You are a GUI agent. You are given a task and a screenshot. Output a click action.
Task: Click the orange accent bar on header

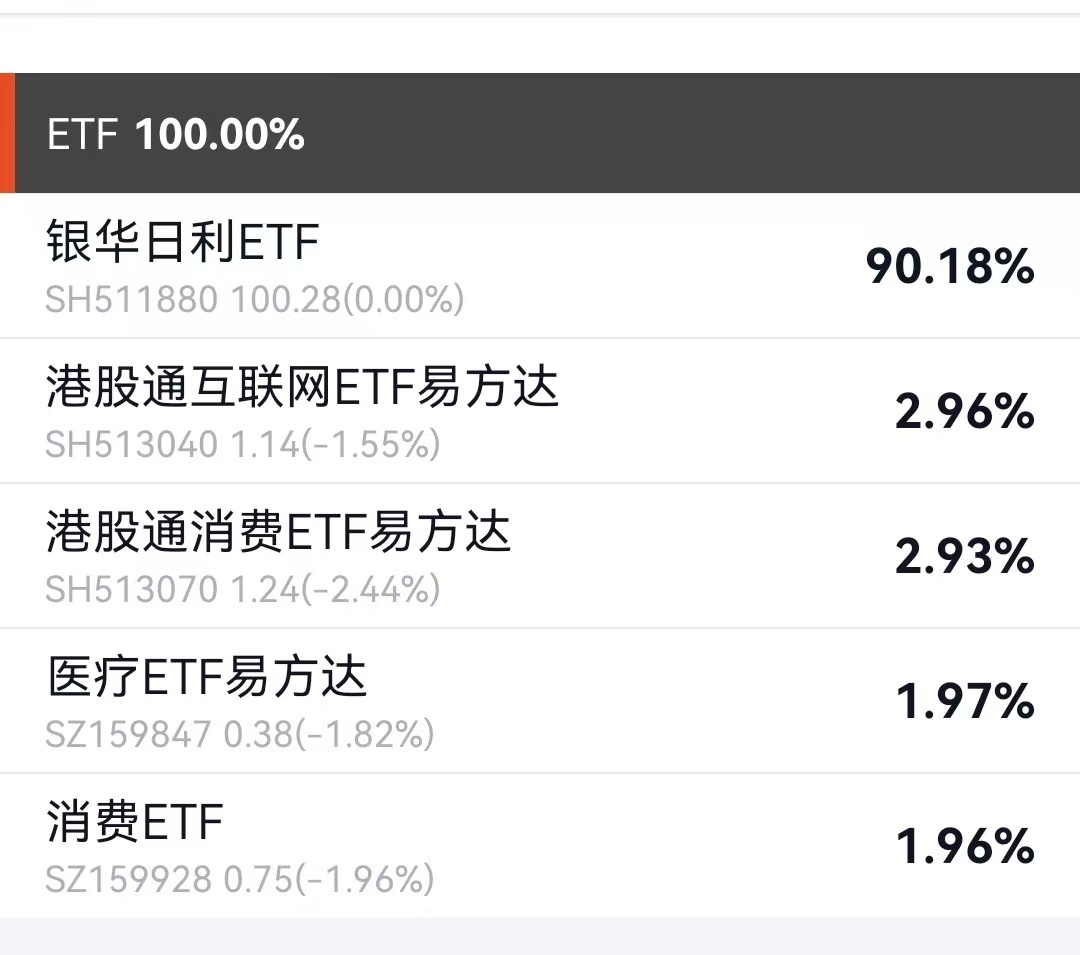pyautogui.click(x=8, y=133)
